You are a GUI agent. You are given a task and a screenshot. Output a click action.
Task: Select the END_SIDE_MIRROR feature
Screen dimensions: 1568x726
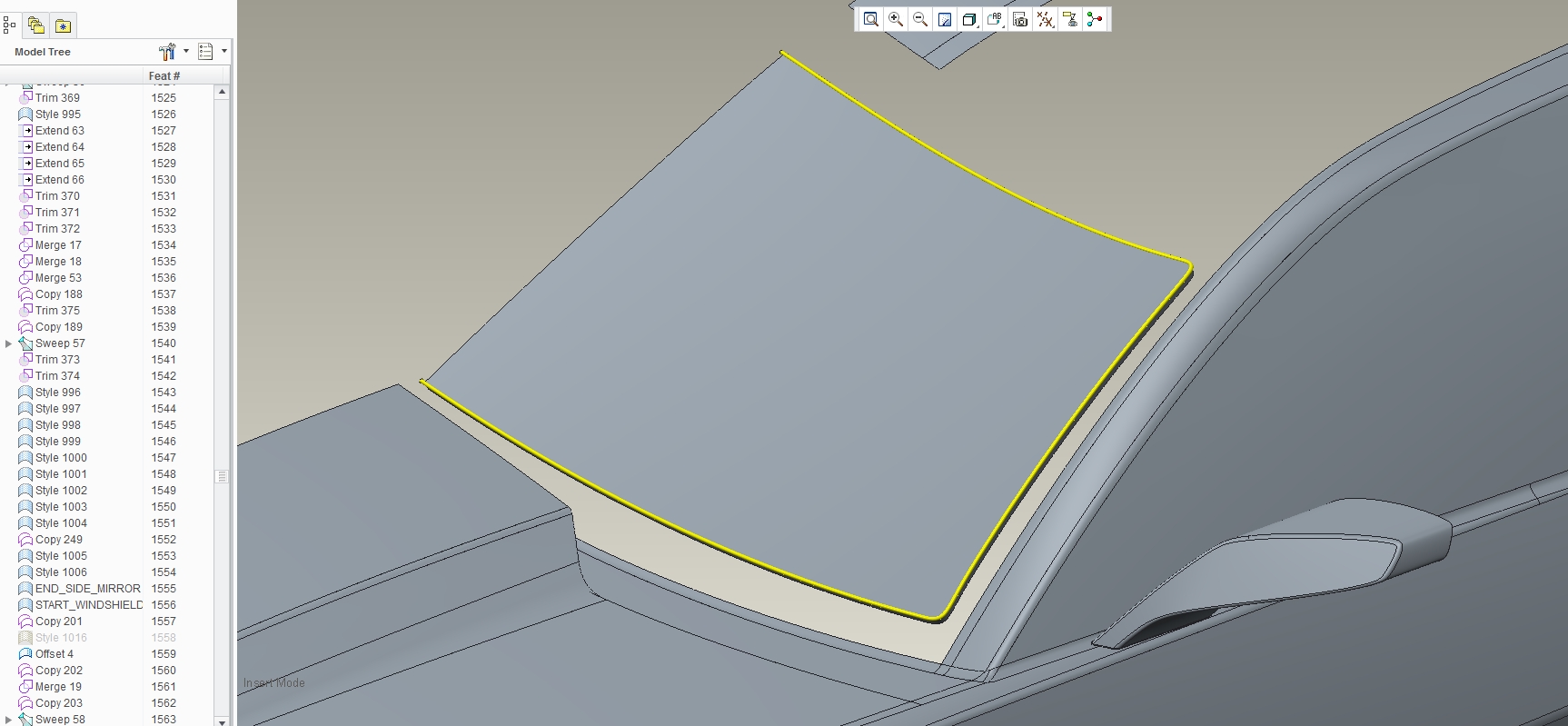88,589
